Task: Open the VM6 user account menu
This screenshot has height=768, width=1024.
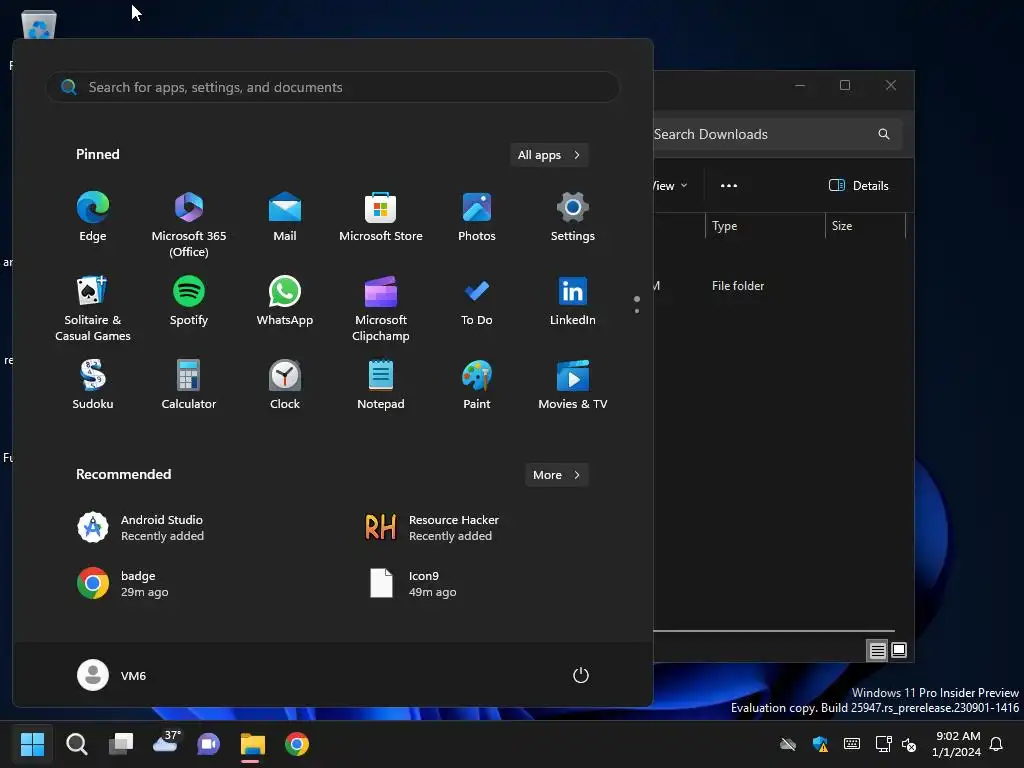Action: [x=112, y=675]
